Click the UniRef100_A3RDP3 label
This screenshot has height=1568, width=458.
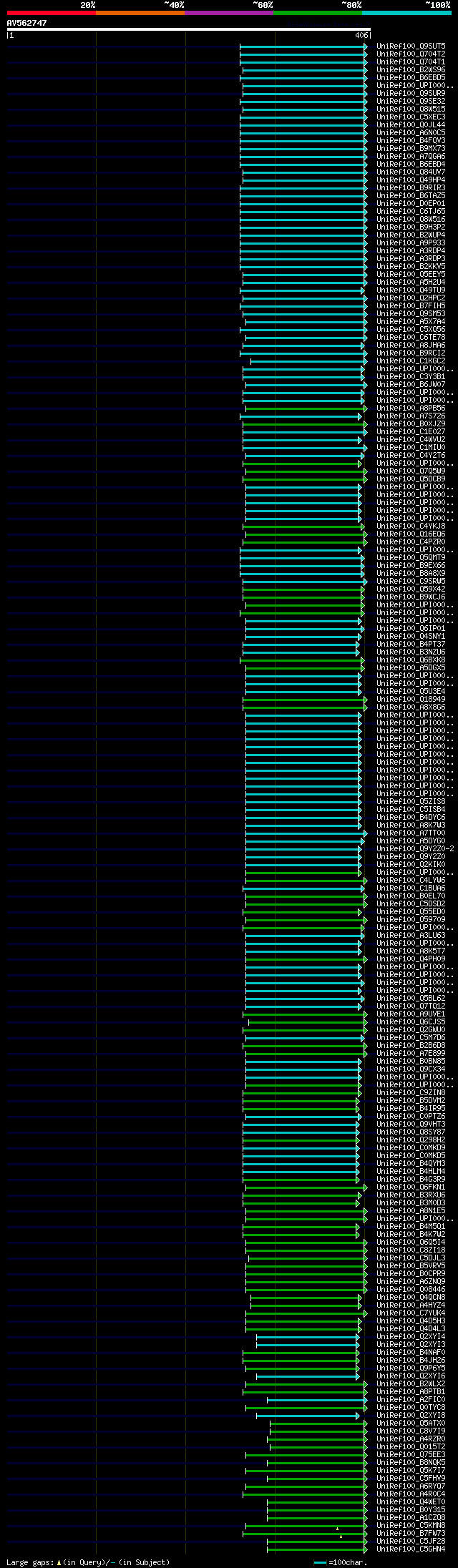click(411, 259)
